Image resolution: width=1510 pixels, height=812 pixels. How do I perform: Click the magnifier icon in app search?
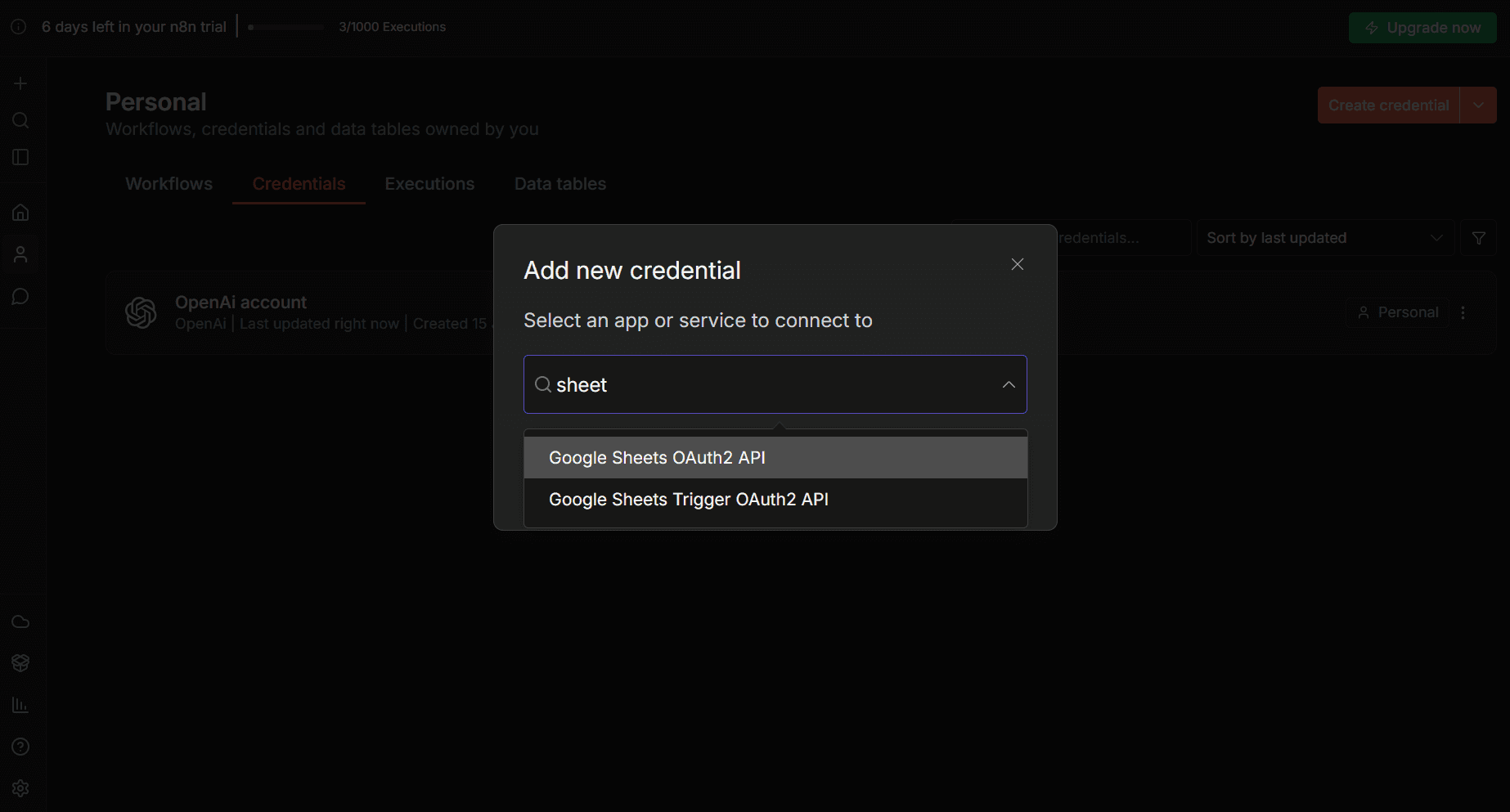point(542,384)
